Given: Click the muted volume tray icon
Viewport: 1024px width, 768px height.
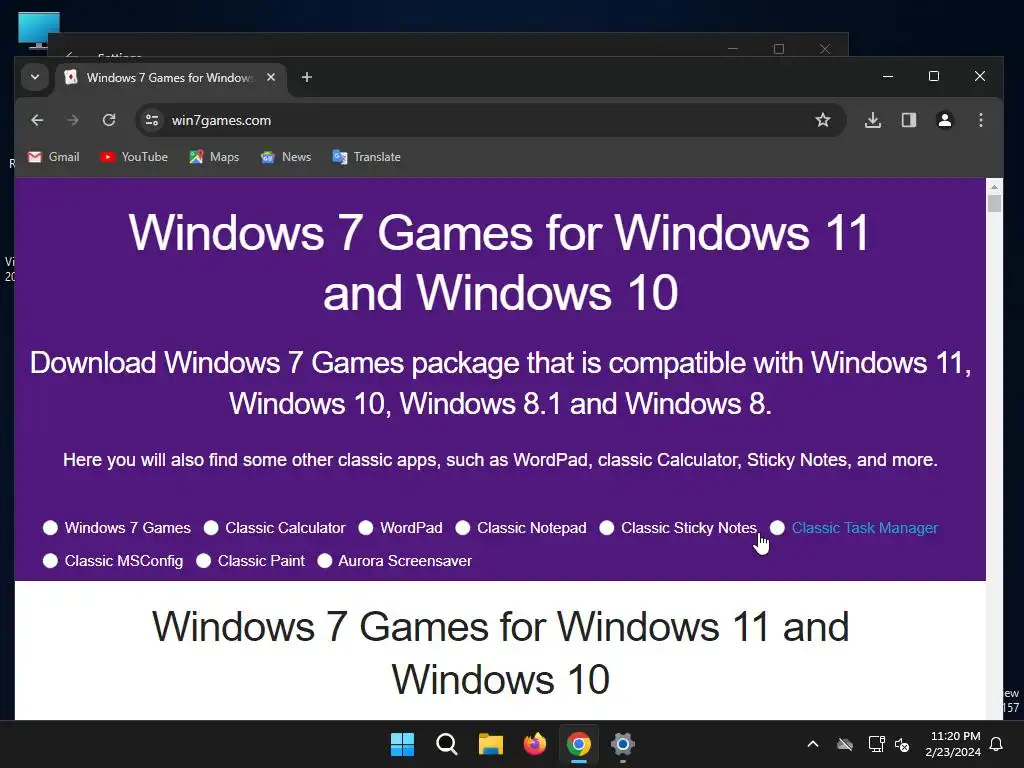Looking at the screenshot, I should [x=903, y=744].
